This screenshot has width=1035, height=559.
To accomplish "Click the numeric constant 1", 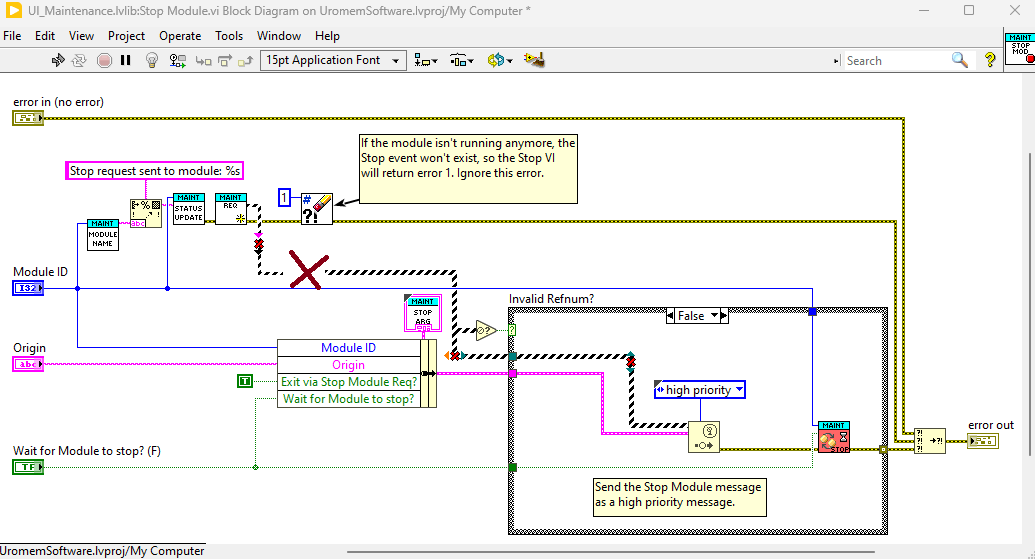I will point(284,197).
